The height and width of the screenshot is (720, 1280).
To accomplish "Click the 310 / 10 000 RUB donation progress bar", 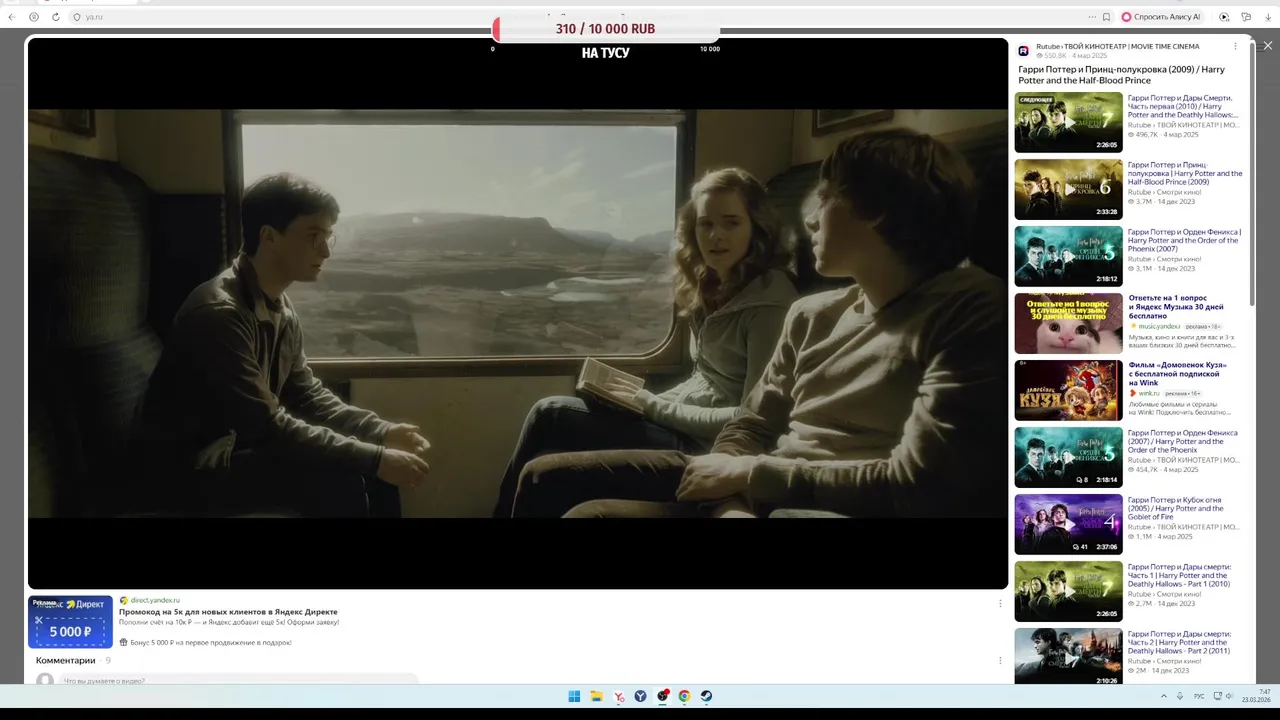I will point(606,29).
